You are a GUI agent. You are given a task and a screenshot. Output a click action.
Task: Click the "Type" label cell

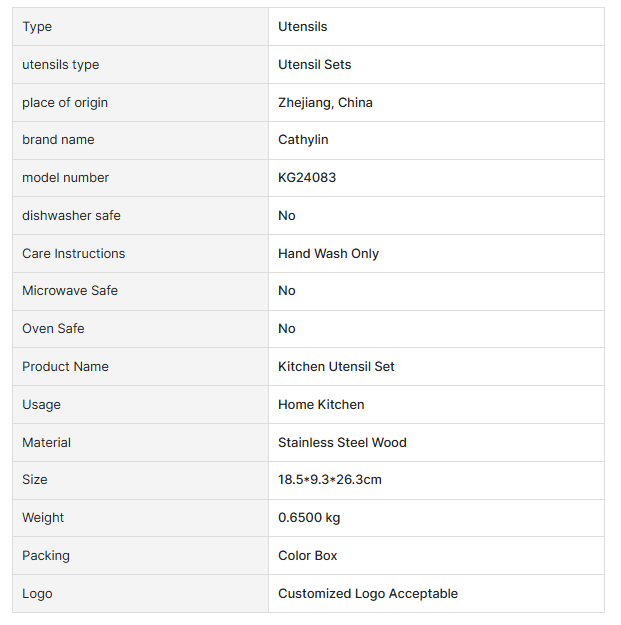(x=37, y=27)
